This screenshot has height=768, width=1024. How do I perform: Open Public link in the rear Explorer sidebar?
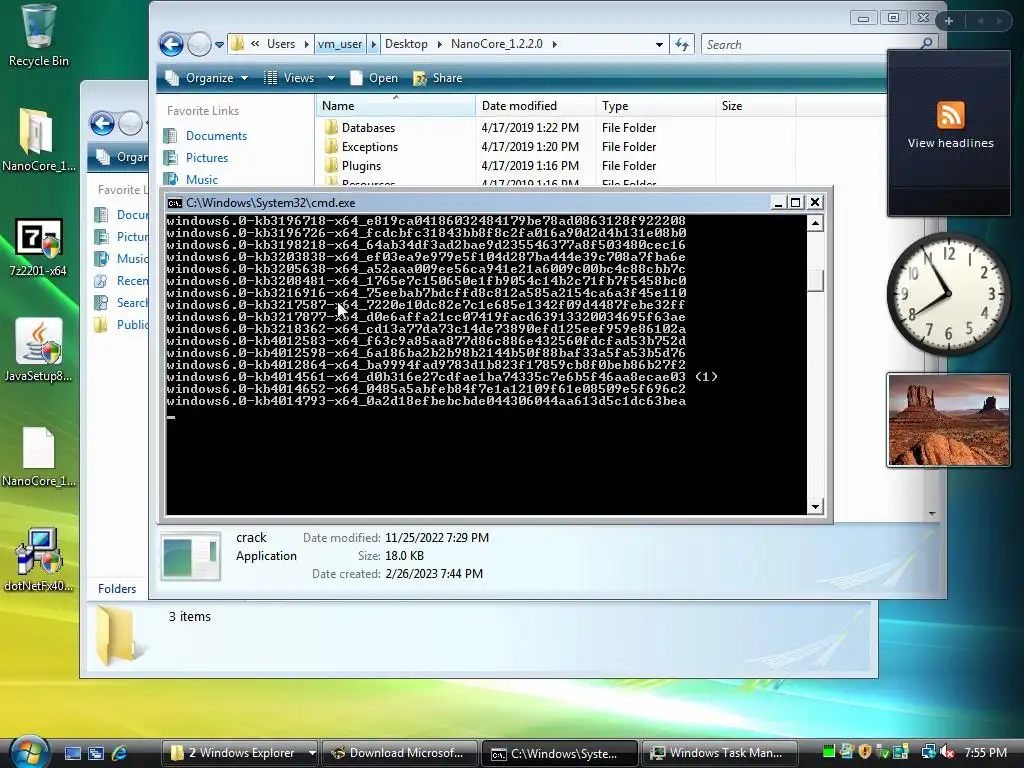point(132,325)
